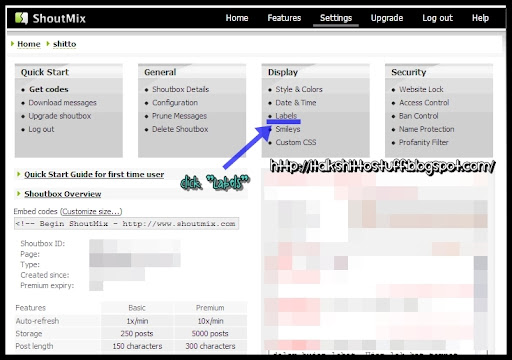Open Configuration under General
The width and height of the screenshot is (512, 360).
175,103
